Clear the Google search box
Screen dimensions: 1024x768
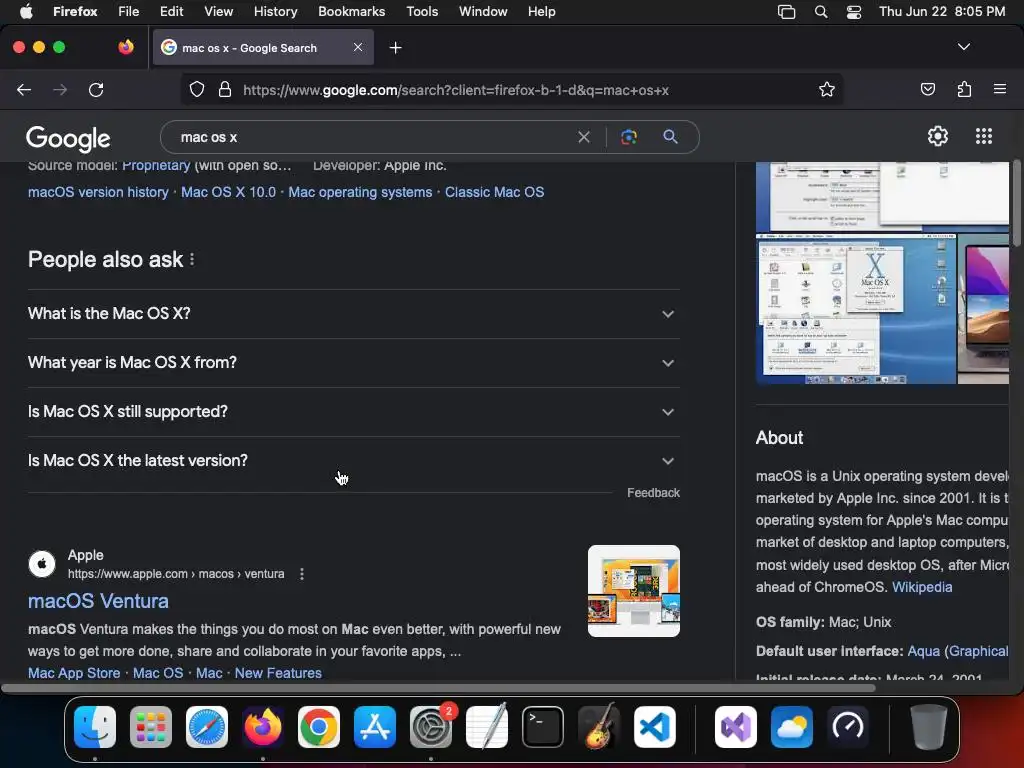(584, 137)
